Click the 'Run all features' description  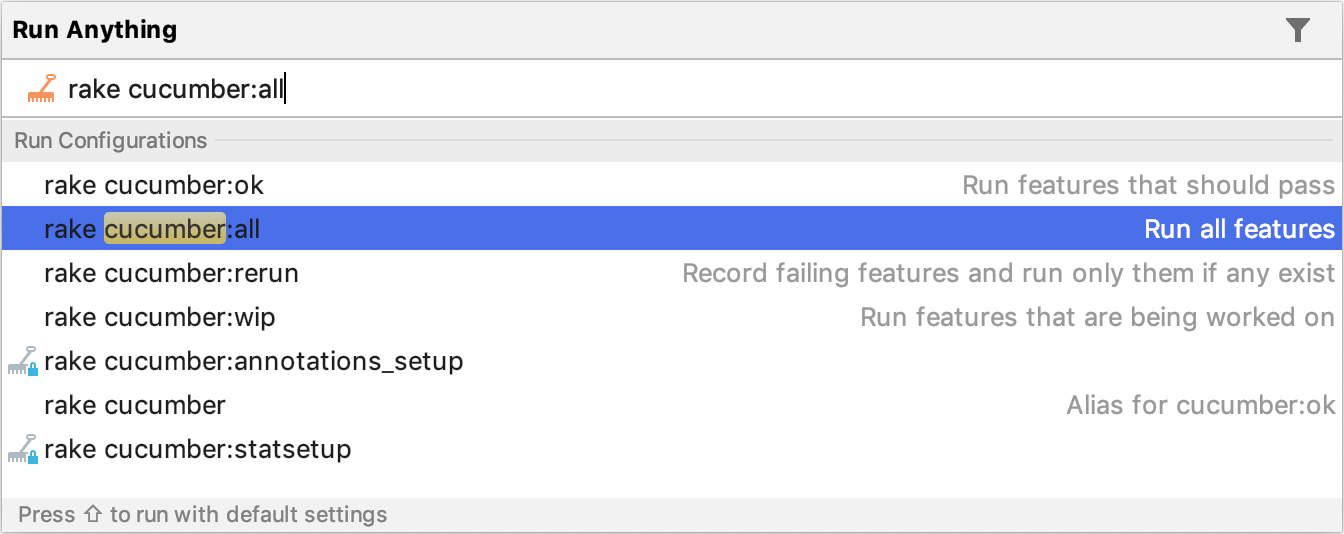[x=1239, y=229]
